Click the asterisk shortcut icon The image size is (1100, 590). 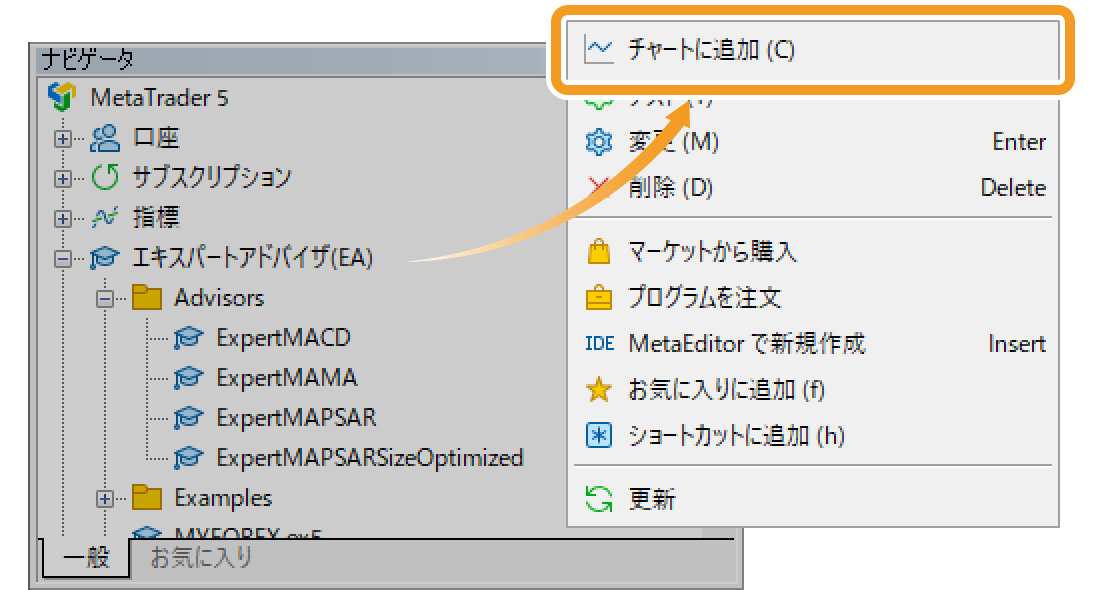[598, 436]
